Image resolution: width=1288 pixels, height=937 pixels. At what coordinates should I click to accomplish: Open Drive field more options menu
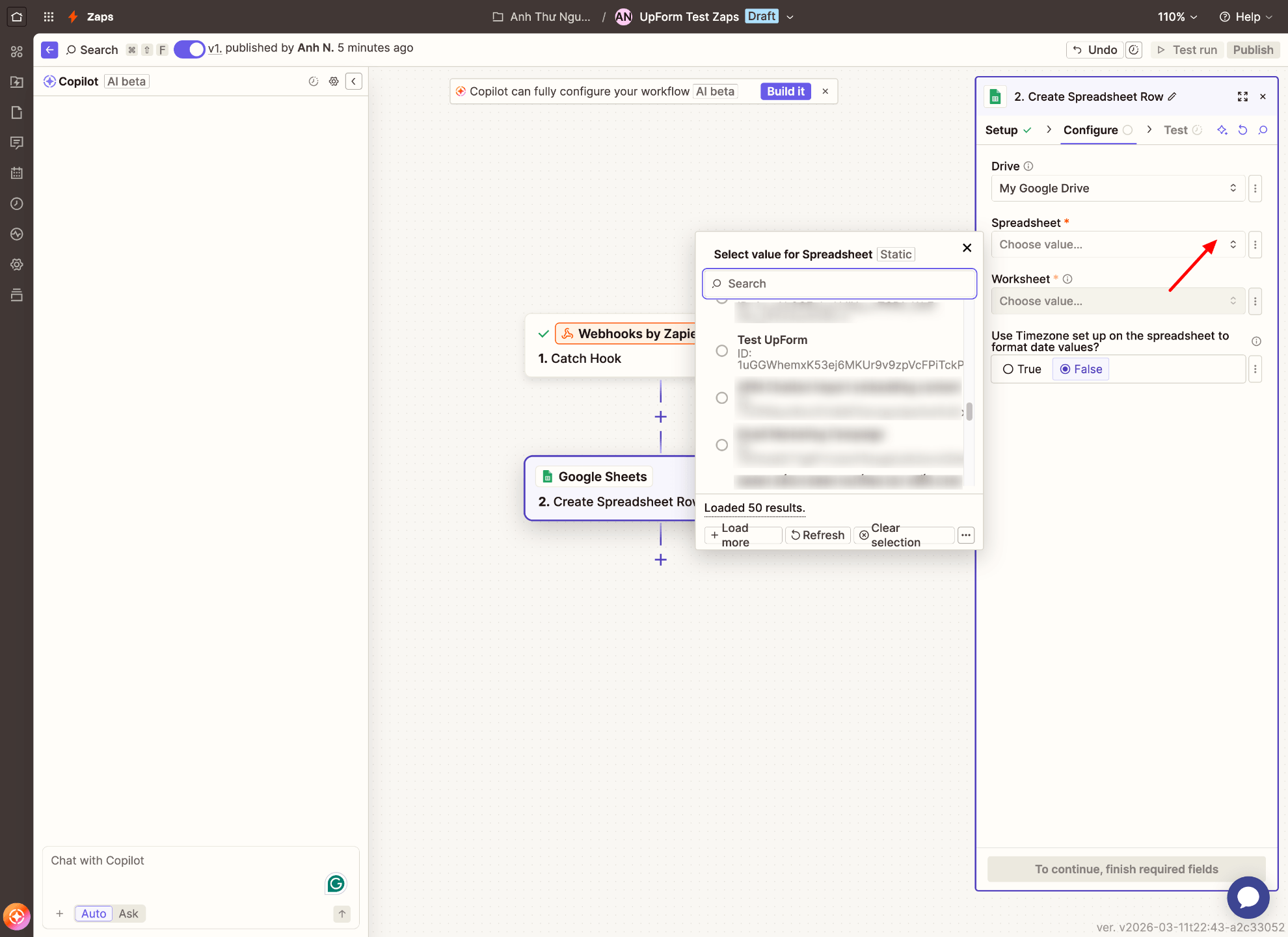pos(1255,189)
